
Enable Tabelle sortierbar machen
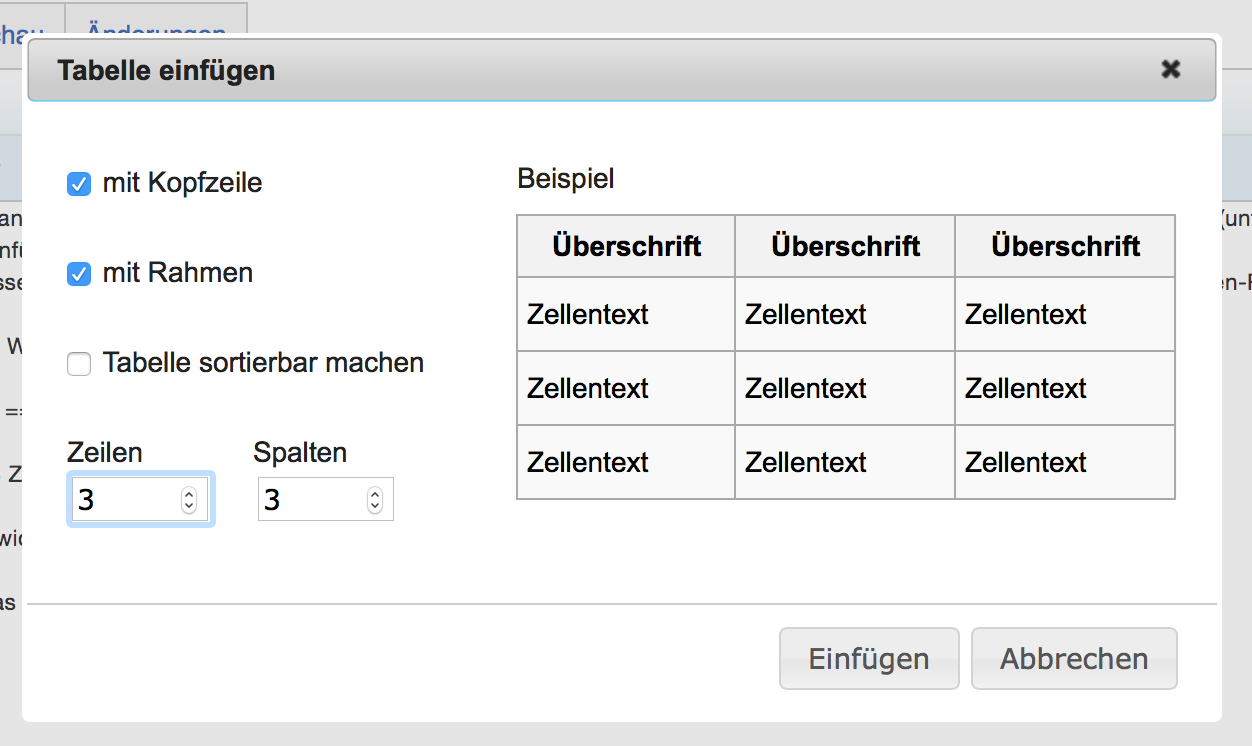(79, 364)
